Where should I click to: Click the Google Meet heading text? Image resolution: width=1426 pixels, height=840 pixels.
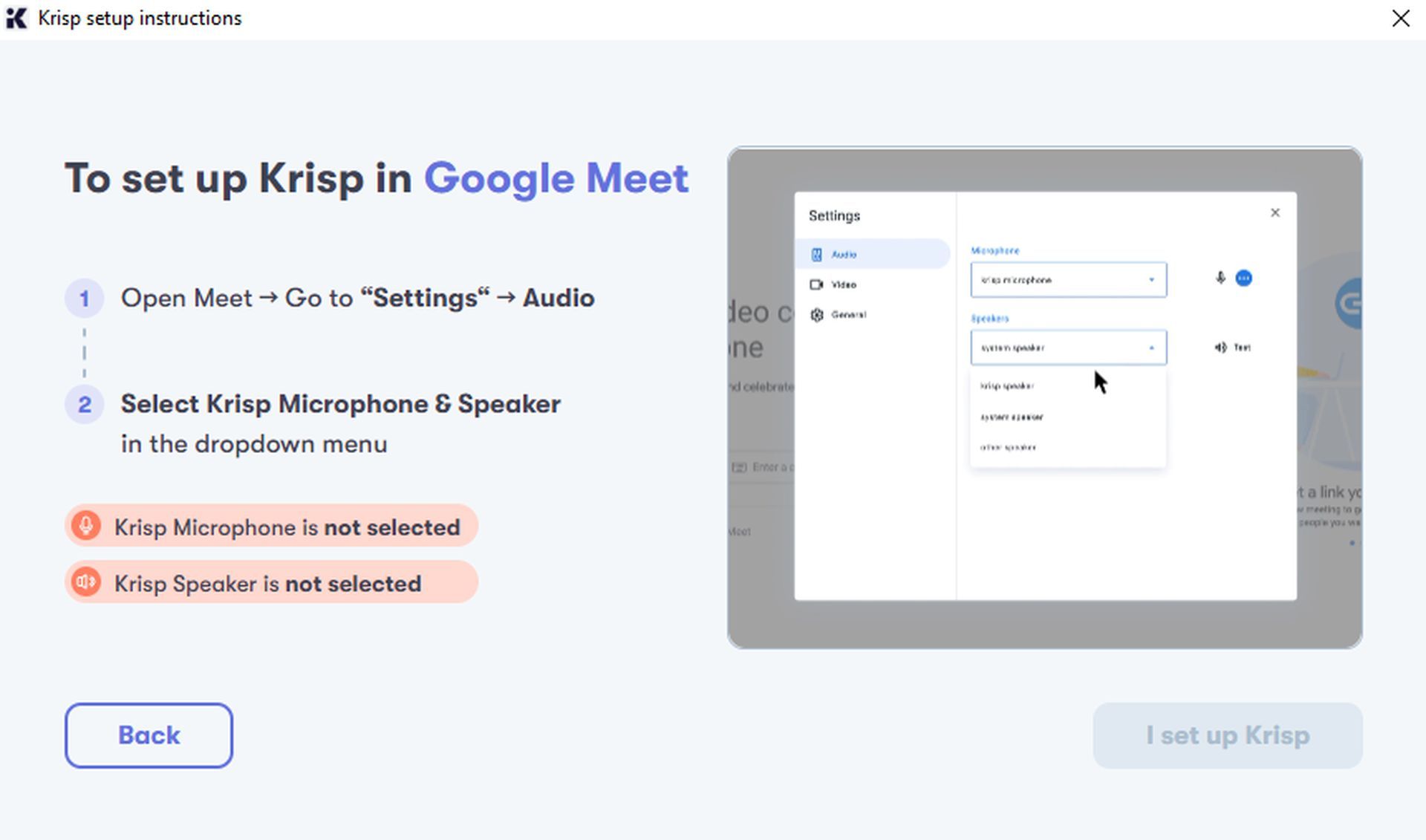(x=556, y=179)
